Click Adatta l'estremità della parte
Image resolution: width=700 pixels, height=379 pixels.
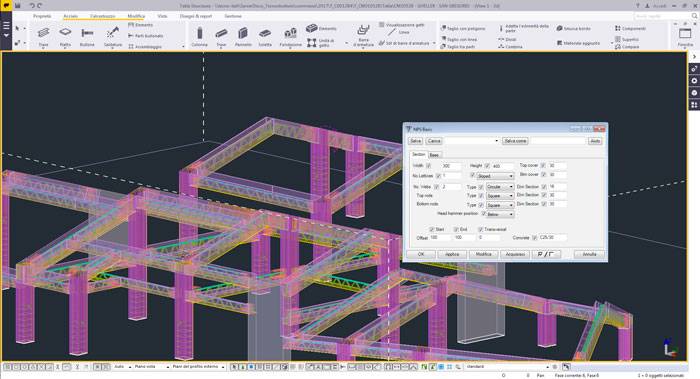tap(524, 28)
